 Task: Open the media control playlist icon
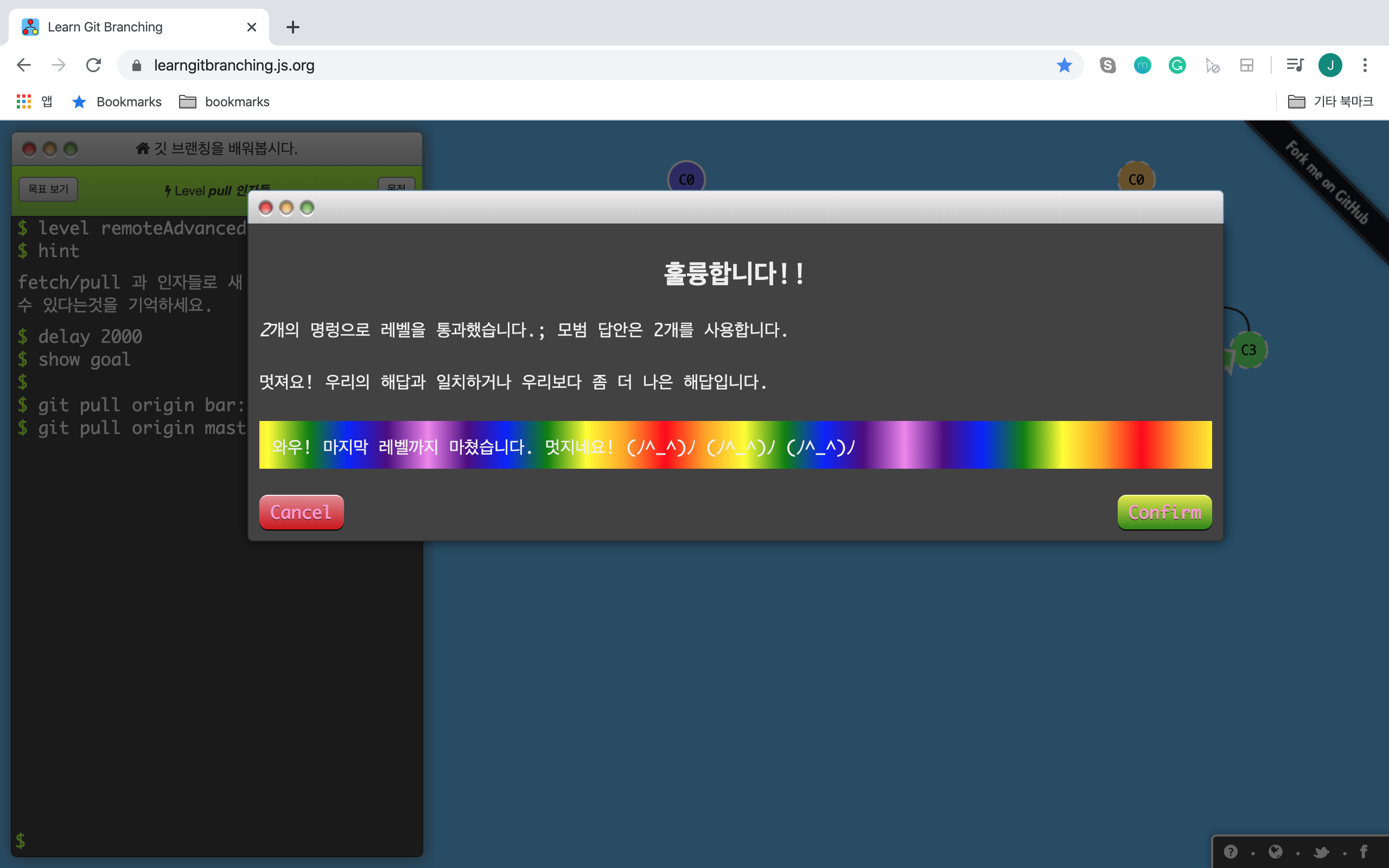1294,66
